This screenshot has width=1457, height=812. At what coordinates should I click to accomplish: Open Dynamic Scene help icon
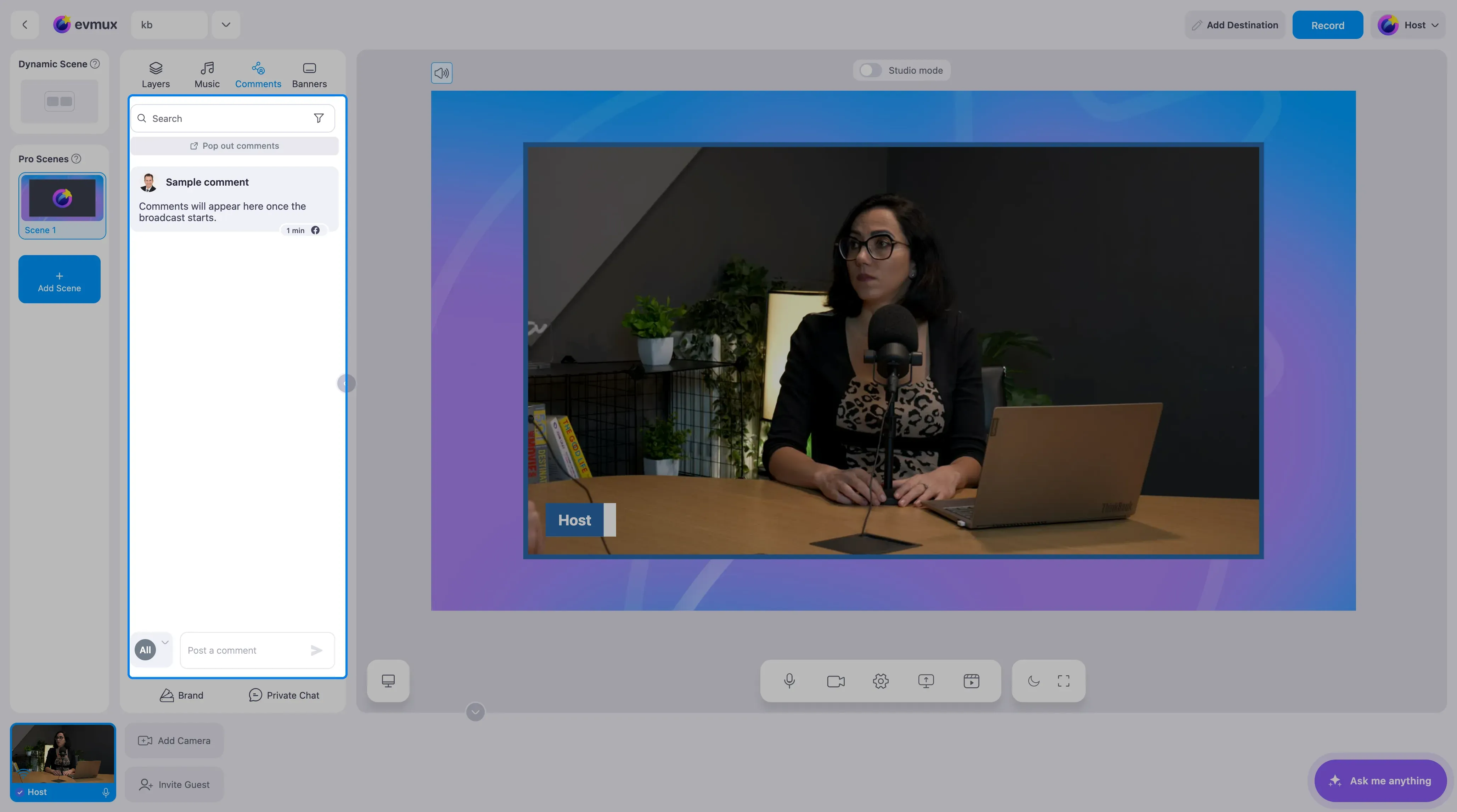click(x=95, y=64)
